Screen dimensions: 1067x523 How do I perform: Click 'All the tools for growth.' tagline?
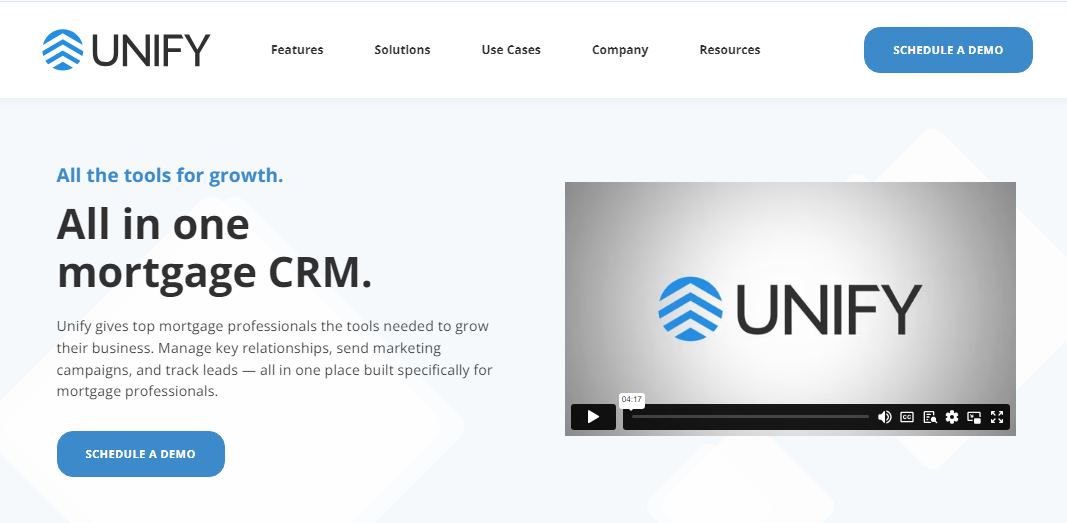pos(169,175)
